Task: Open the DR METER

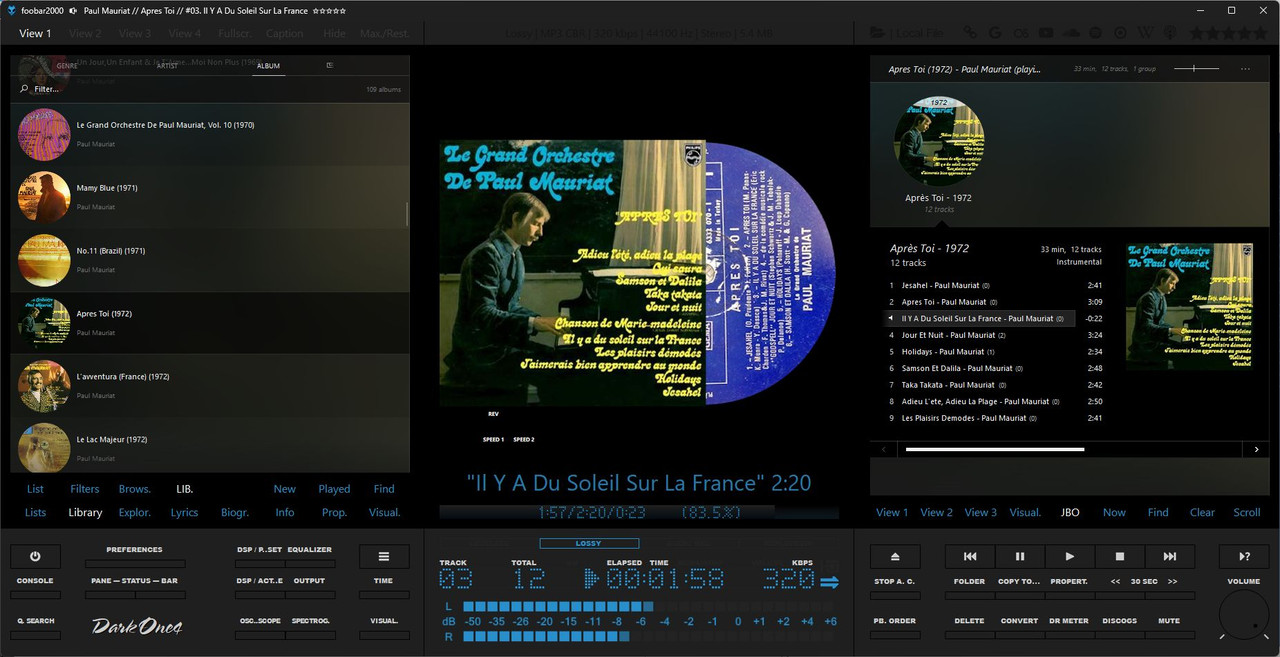Action: [x=1069, y=621]
